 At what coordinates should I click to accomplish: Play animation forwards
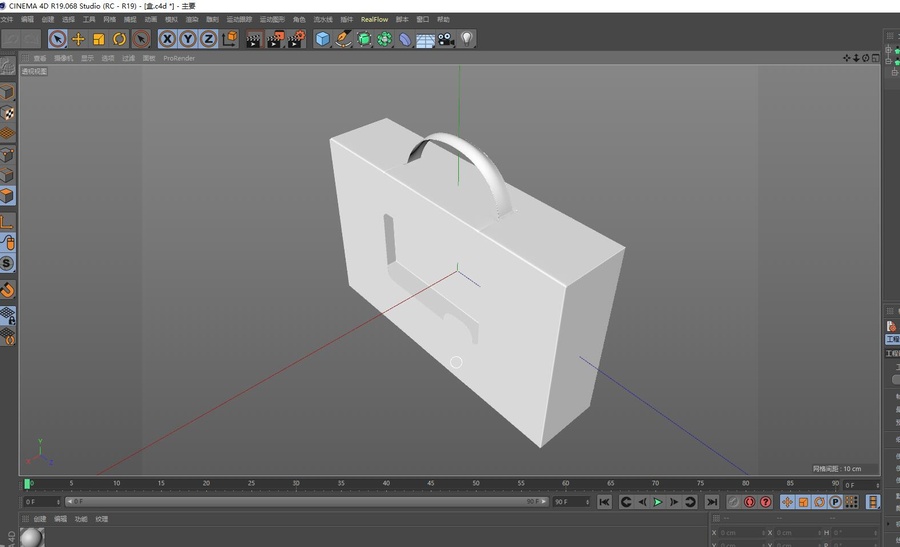[x=658, y=502]
